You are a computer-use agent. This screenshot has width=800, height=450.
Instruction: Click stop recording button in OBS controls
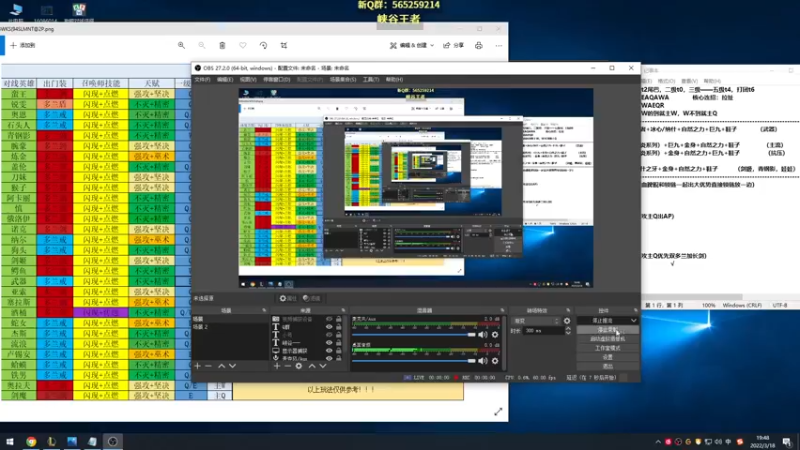608,330
